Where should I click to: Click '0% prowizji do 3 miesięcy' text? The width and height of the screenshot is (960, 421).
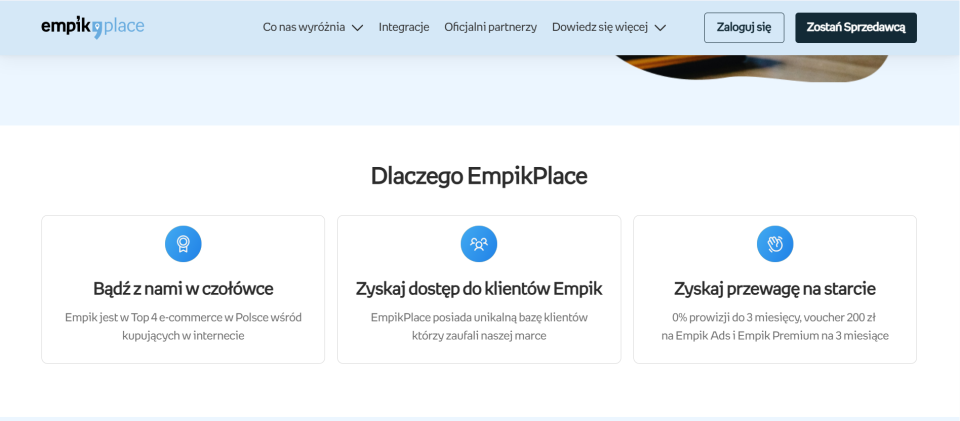[775, 326]
